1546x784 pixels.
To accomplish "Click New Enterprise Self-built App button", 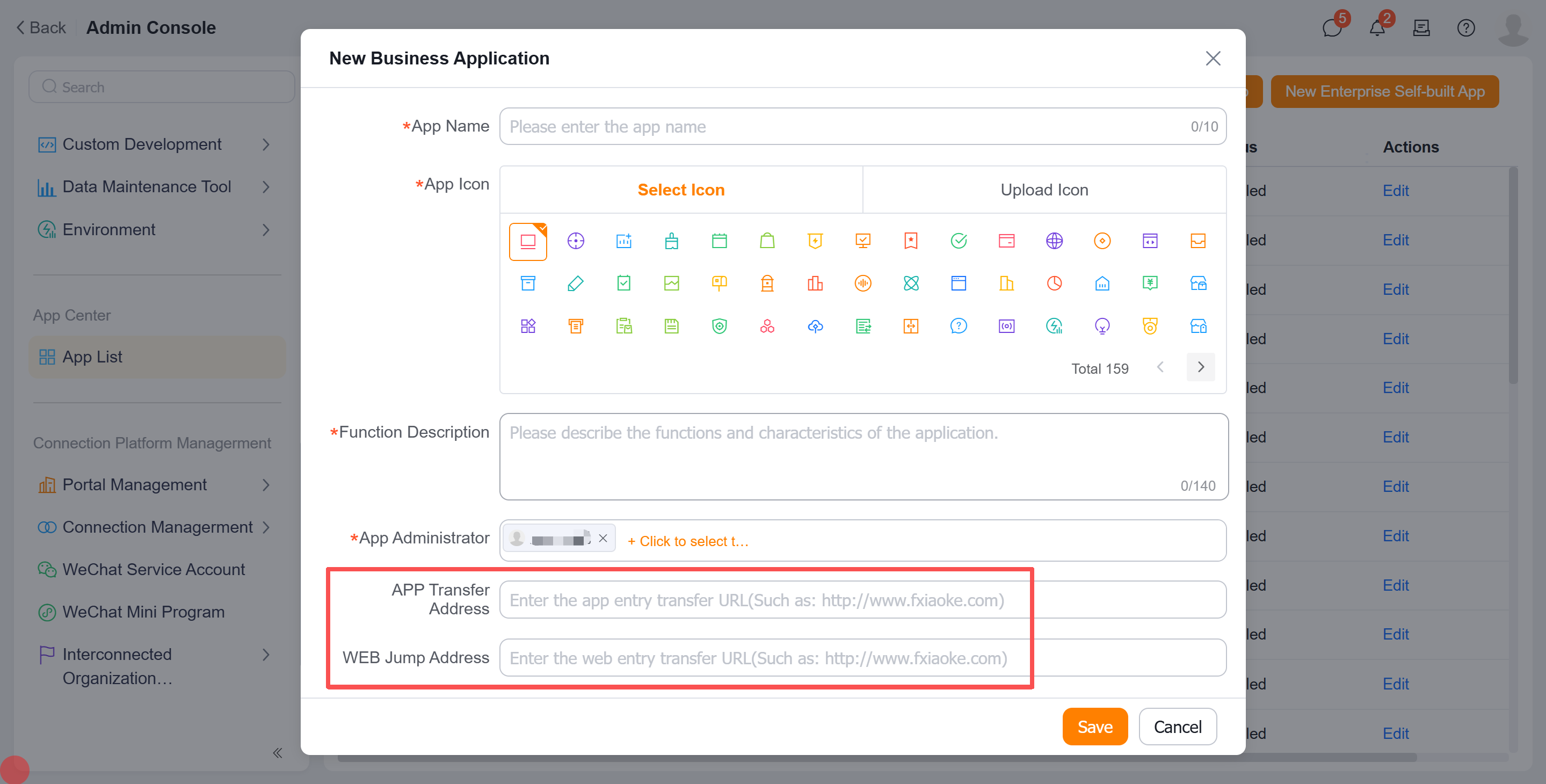I will coord(1384,91).
